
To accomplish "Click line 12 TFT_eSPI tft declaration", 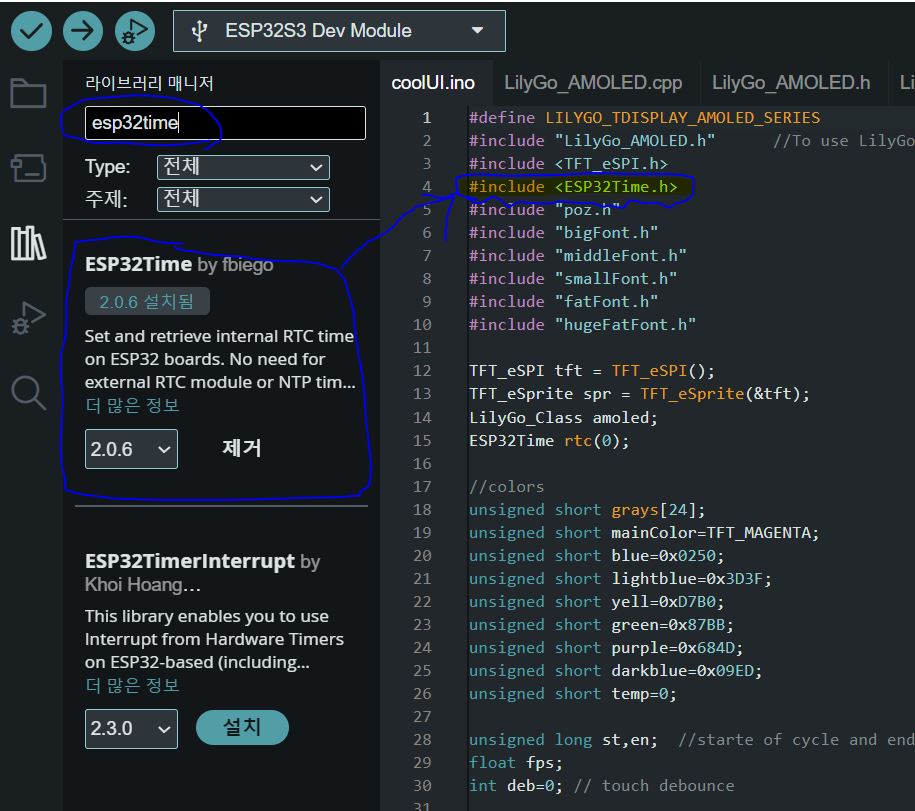I will [x=592, y=371].
